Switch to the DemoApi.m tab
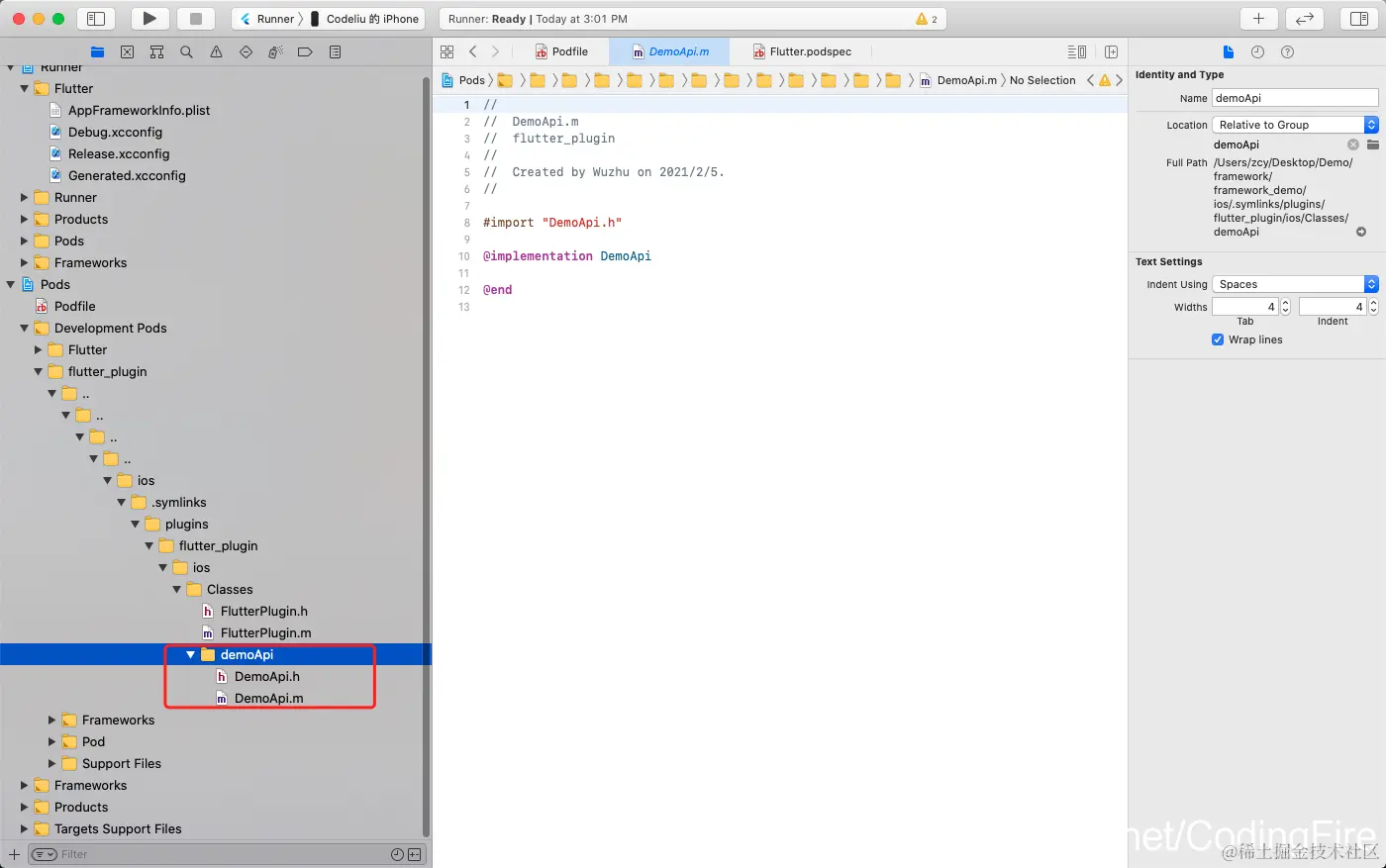This screenshot has height=868, width=1386. point(670,51)
